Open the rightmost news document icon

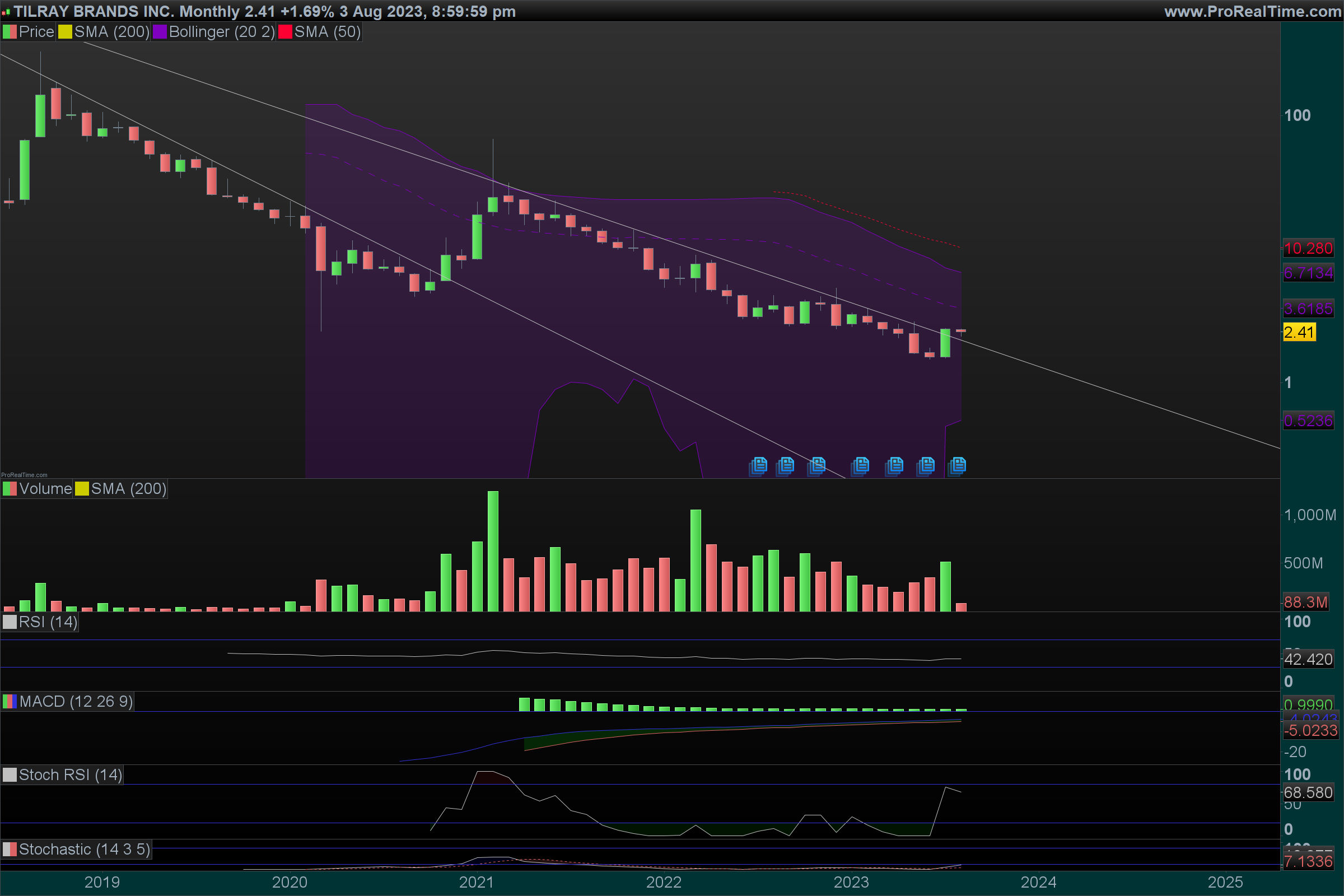tap(958, 466)
